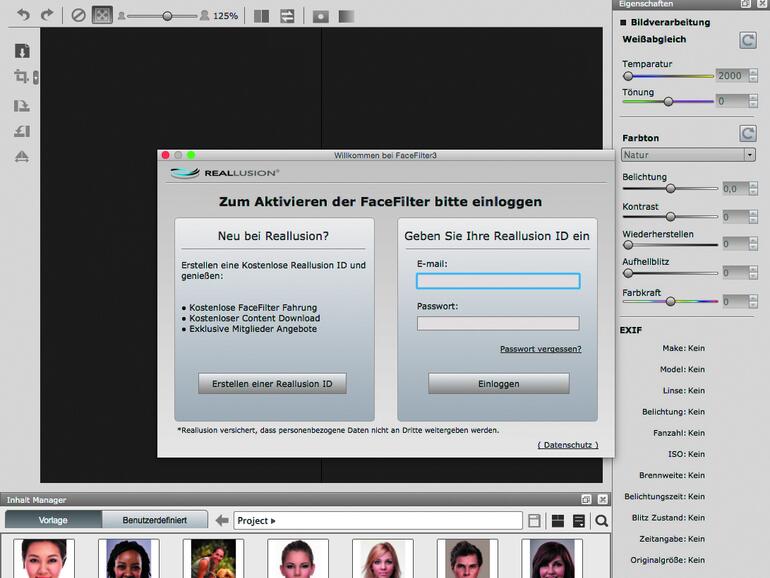Image resolution: width=770 pixels, height=578 pixels.
Task: Open the Farbton Natur dropdown
Action: pos(688,155)
